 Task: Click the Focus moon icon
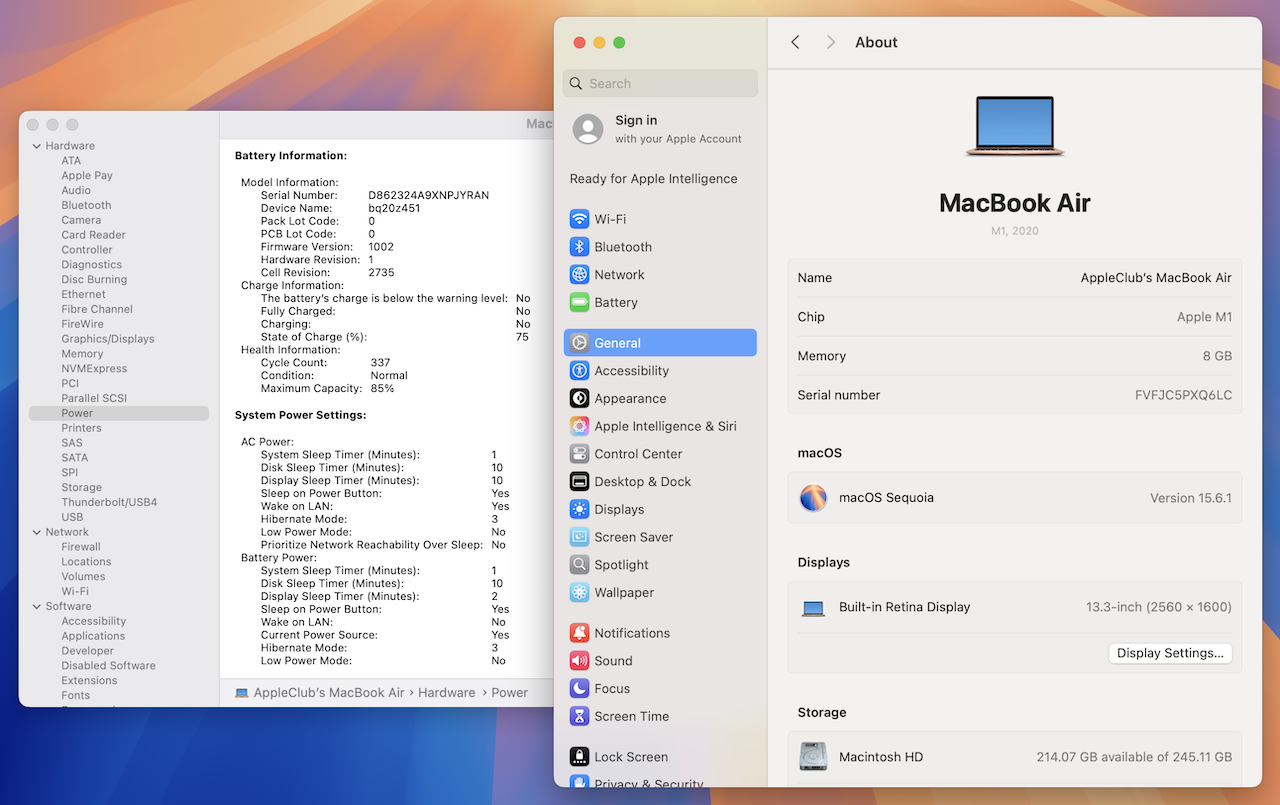(x=579, y=689)
